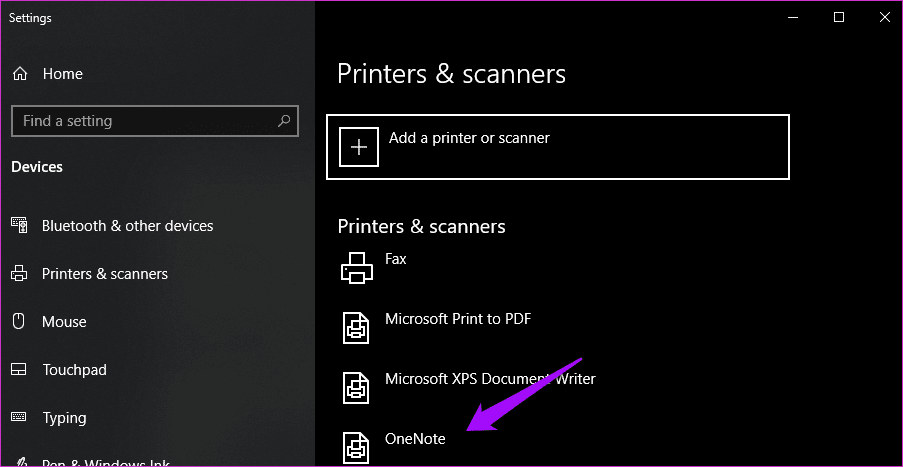
Task: Select the OneNote printer entry
Action: pos(415,439)
